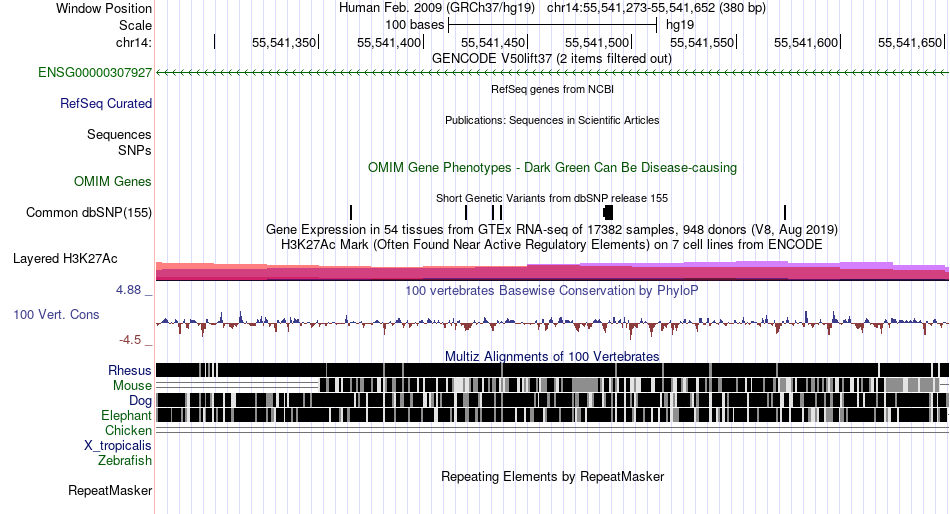
Task: Click the Sequences track label
Action: point(119,135)
